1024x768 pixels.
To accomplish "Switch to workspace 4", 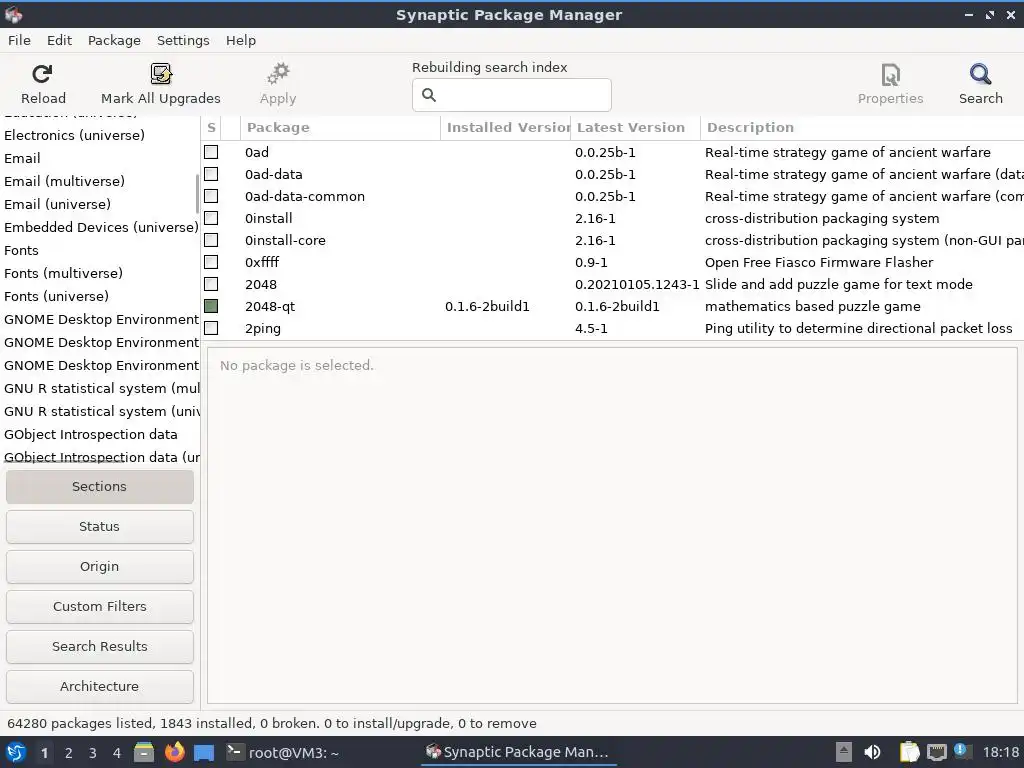I will (x=117, y=753).
